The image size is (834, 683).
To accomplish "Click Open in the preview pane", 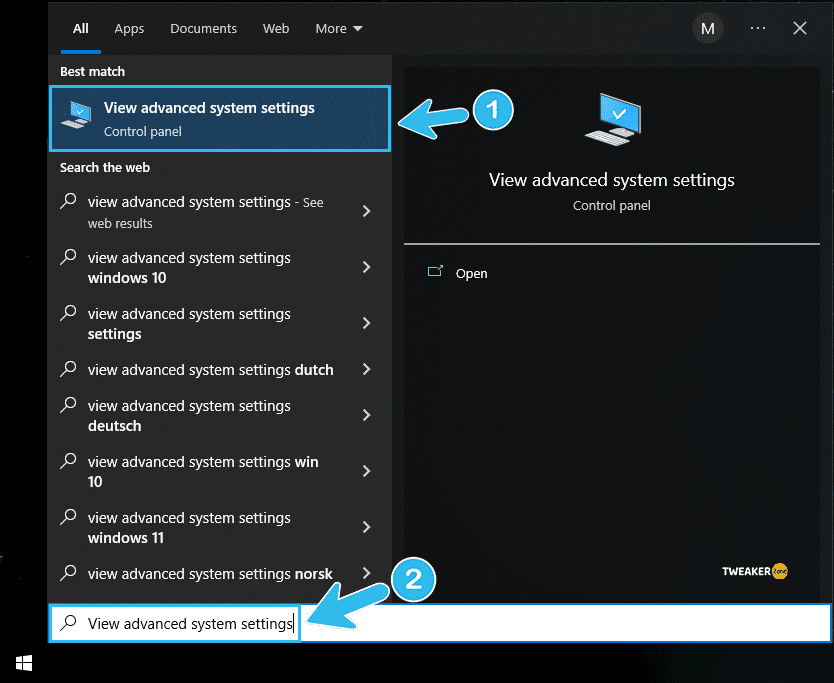I will pos(471,273).
